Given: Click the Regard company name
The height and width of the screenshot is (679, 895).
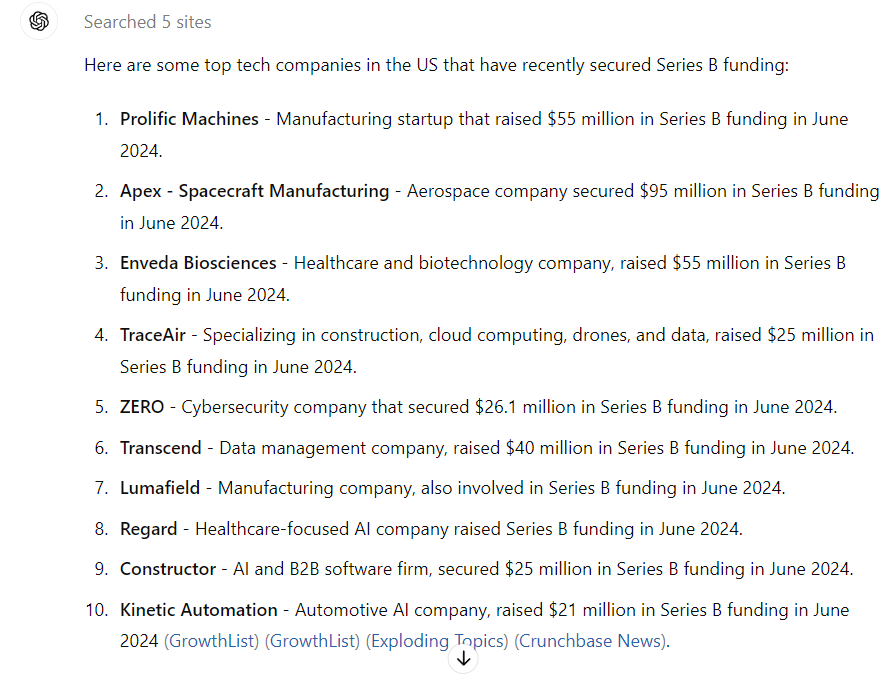Looking at the screenshot, I should click(x=148, y=529).
